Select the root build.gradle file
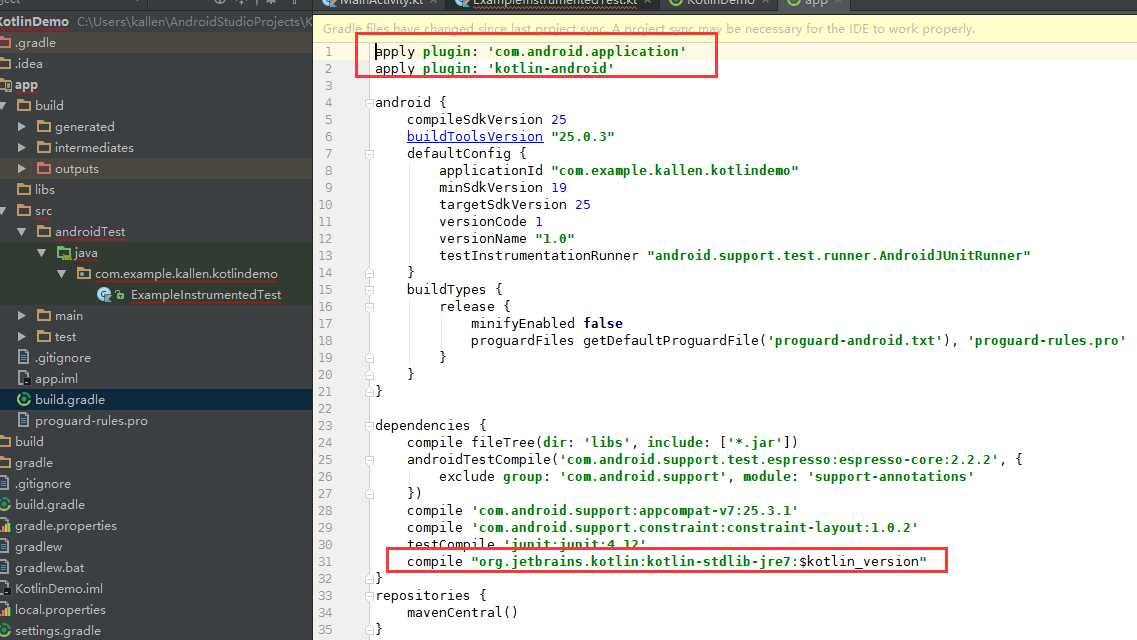The image size is (1137, 640). [156, 504]
